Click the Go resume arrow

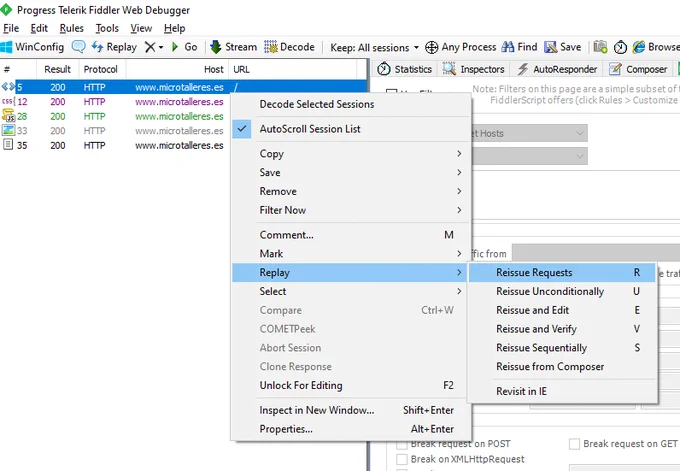point(175,47)
